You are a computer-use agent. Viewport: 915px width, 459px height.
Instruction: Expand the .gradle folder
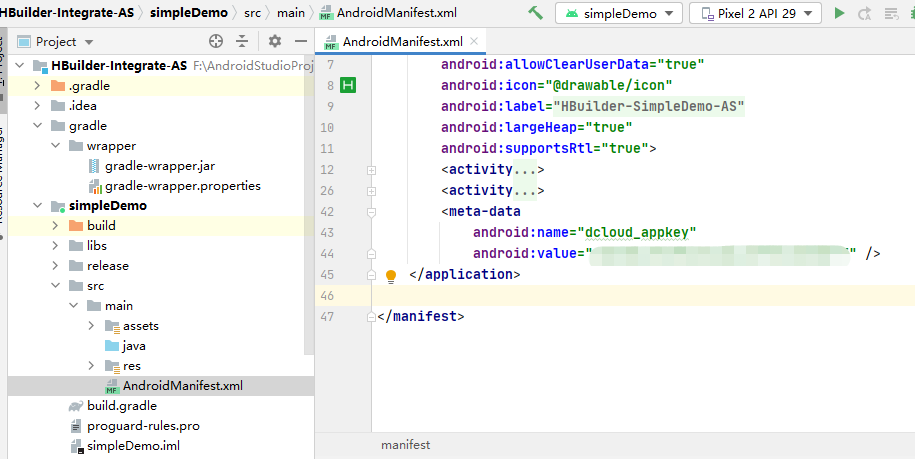[37, 86]
